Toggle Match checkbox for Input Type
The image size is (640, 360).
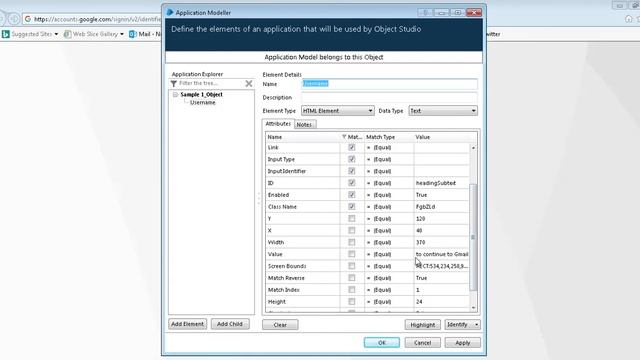351,159
